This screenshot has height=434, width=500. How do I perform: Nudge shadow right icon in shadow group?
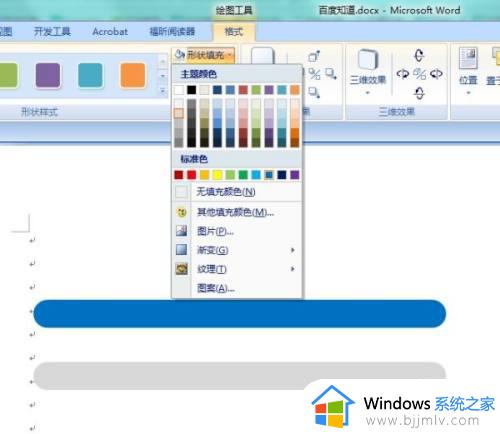click(331, 74)
